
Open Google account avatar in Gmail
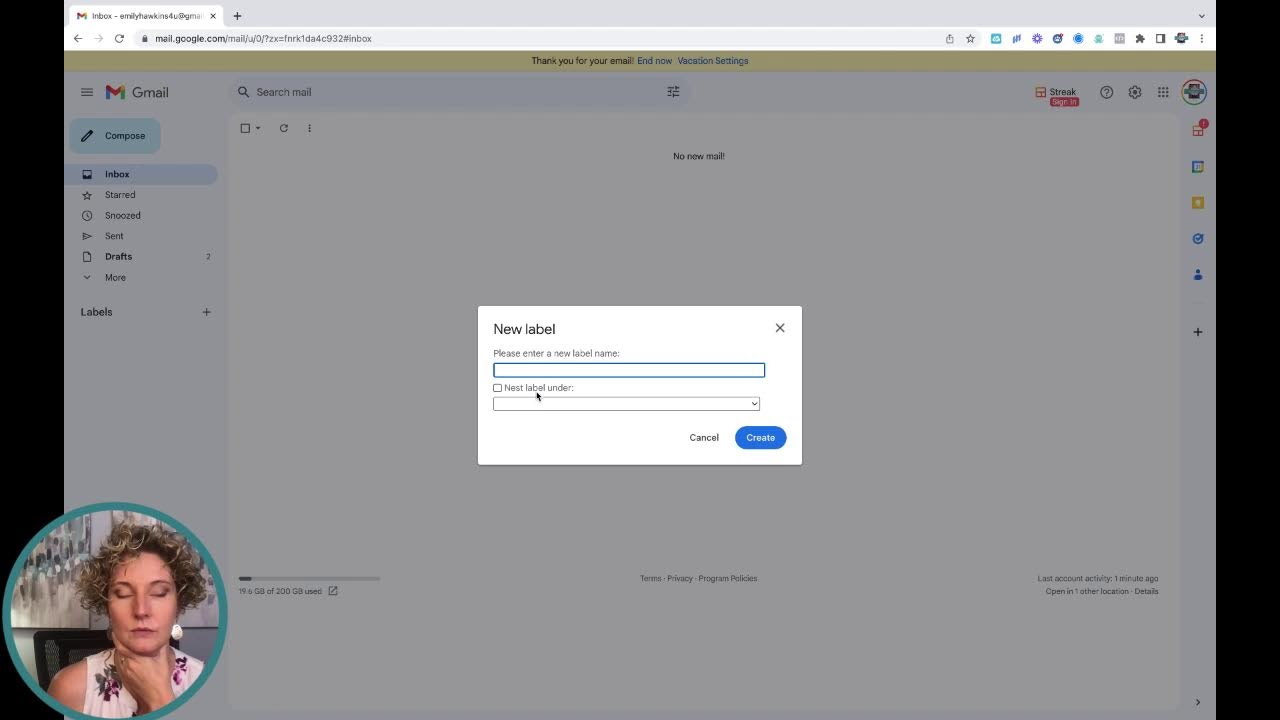click(1194, 92)
